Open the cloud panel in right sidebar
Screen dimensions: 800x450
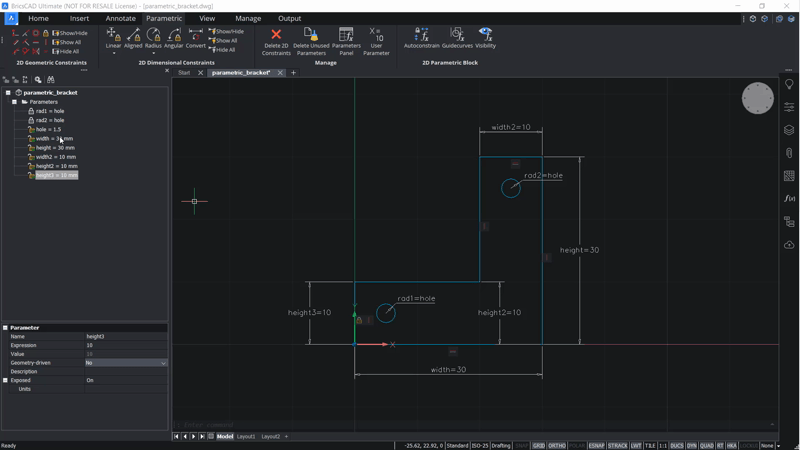coord(789,245)
